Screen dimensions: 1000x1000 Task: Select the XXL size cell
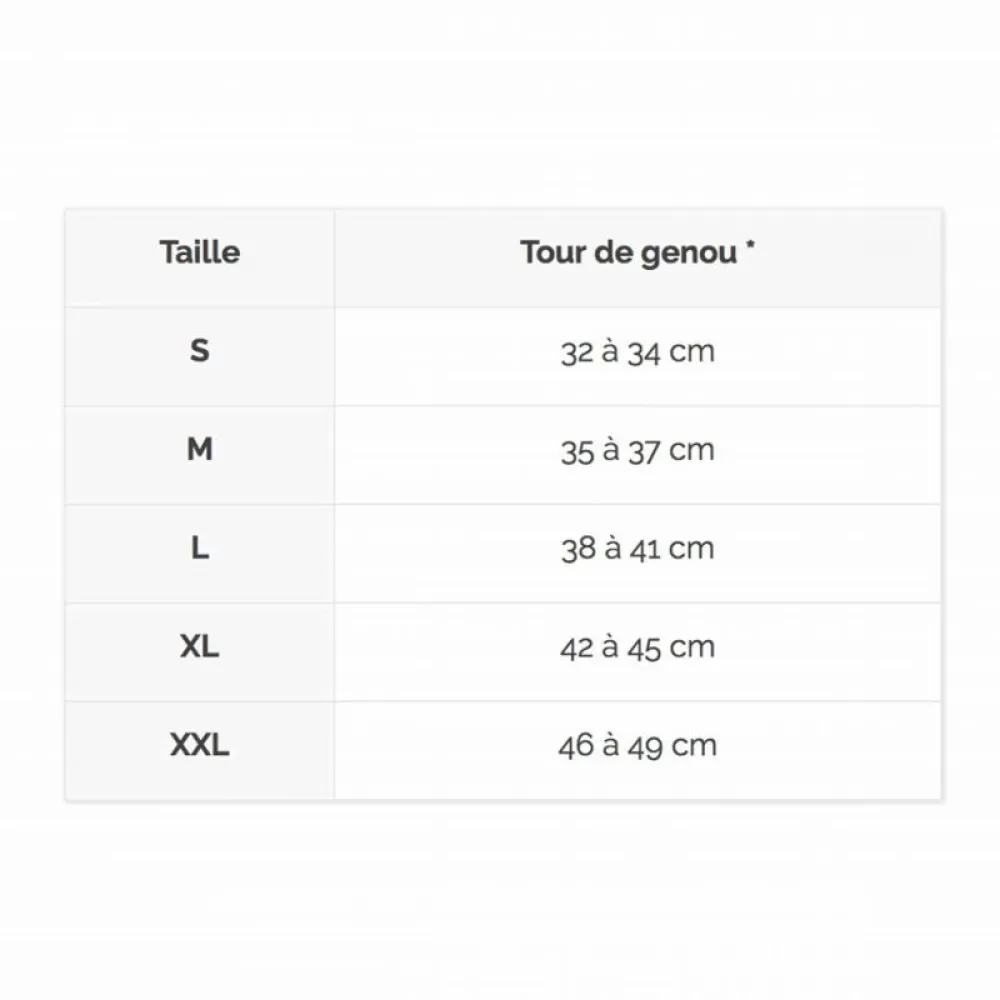[x=200, y=745]
